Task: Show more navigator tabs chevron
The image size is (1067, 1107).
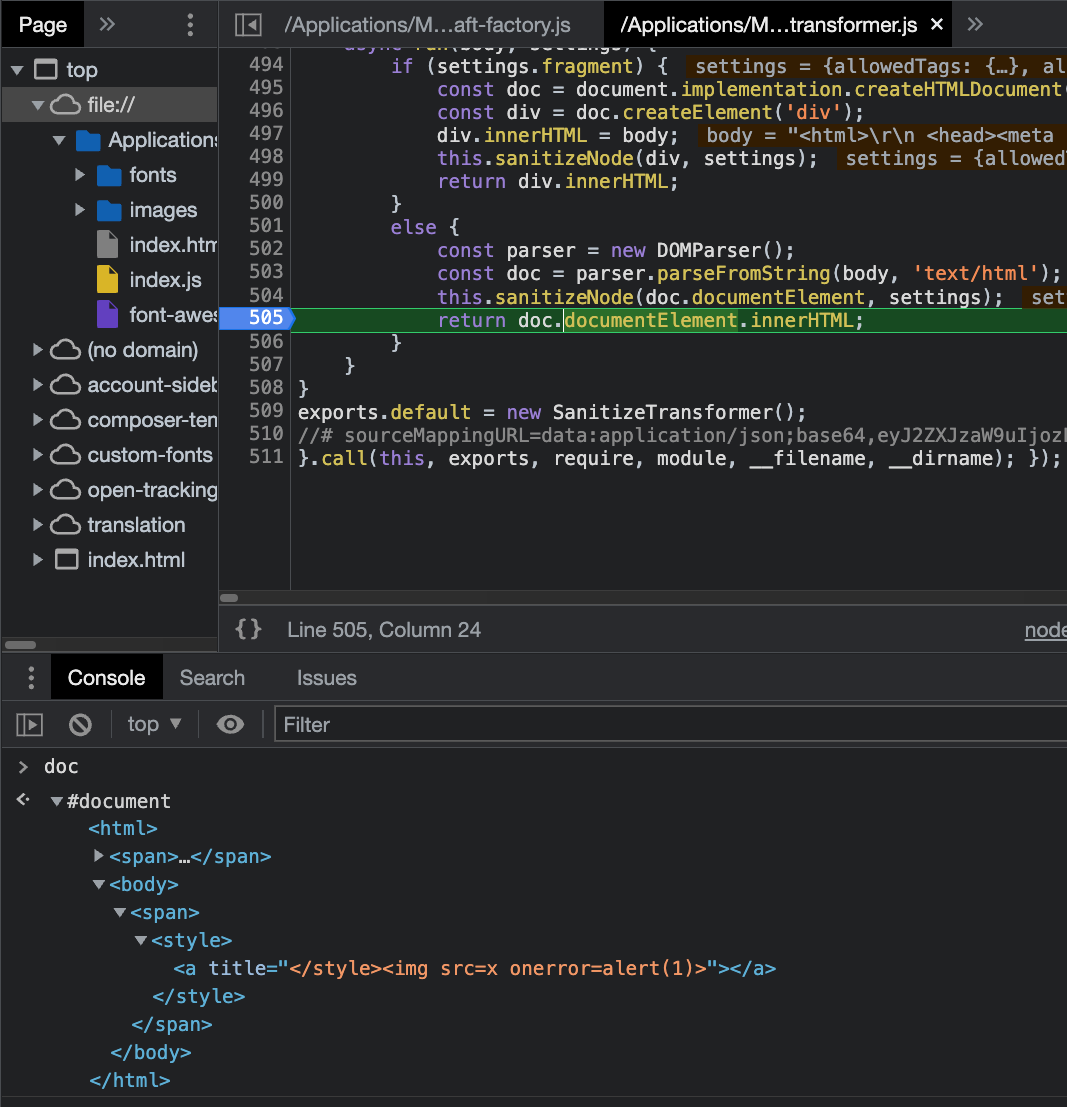Action: click(x=108, y=25)
